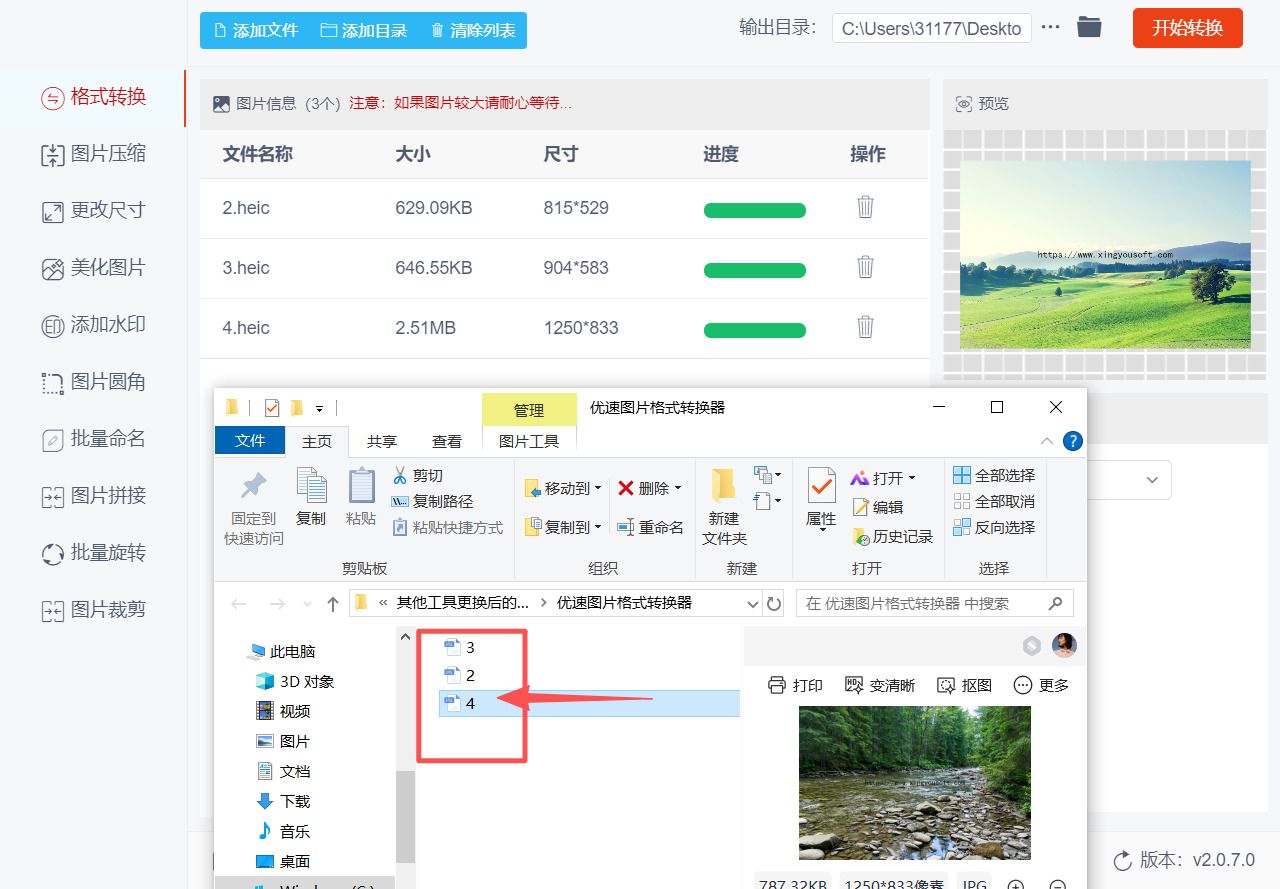Image resolution: width=1280 pixels, height=889 pixels.
Task: Switch to the 图片工具 ribbon tab
Action: click(x=529, y=441)
